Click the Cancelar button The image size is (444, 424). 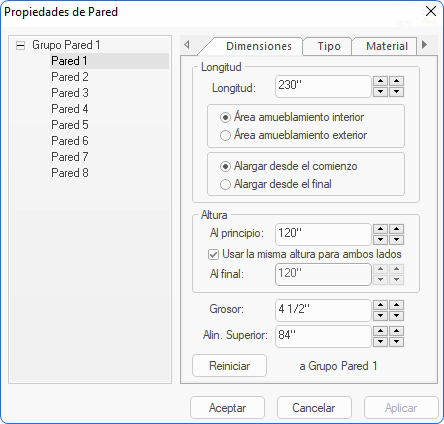click(314, 408)
